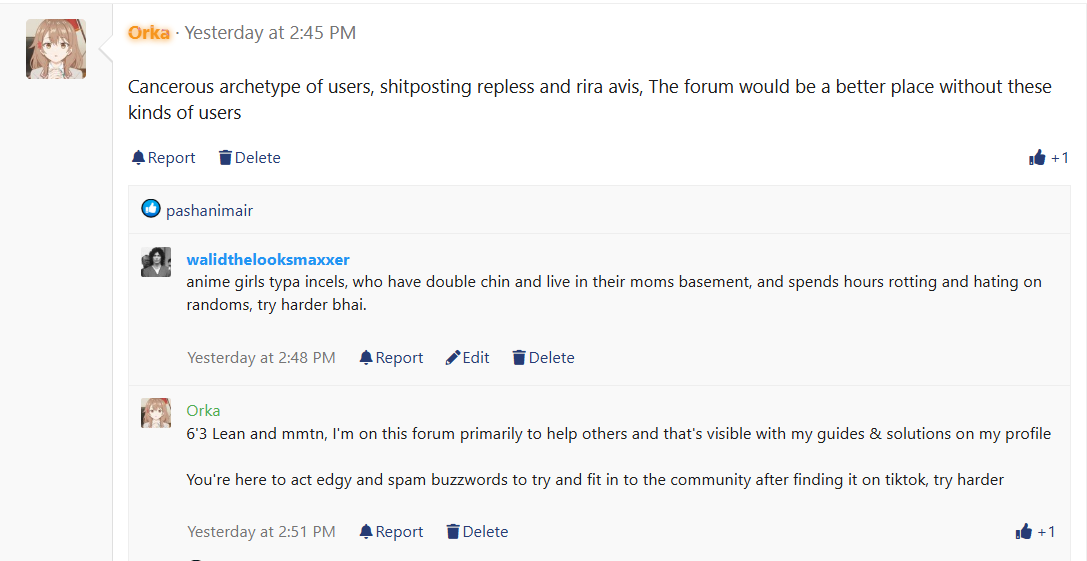This screenshot has width=1087, height=561.
Task: Click the trash Delete icon on walidthelooksmaxxer's comment
Action: click(x=519, y=358)
